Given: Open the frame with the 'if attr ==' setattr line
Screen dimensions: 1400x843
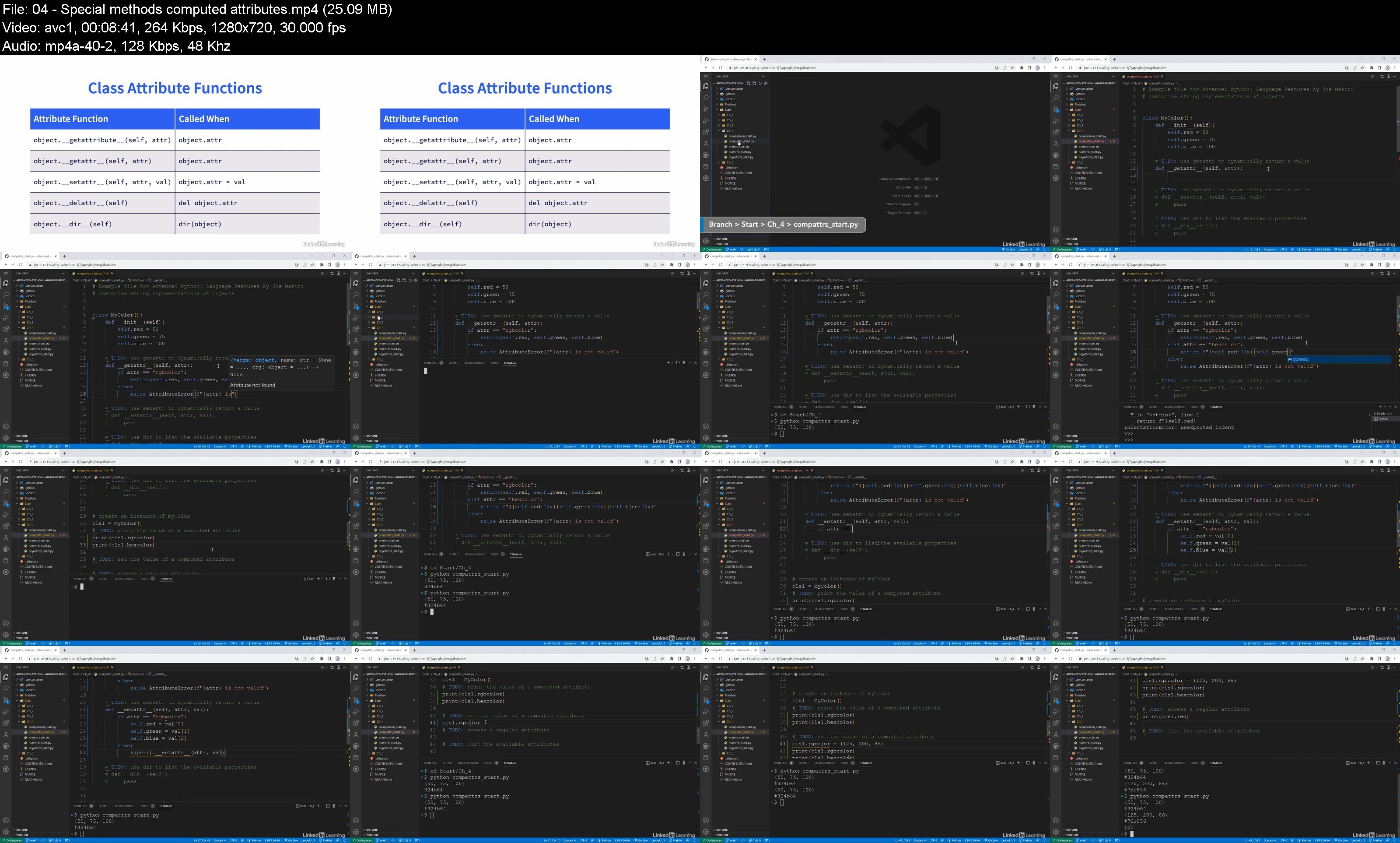Looking at the screenshot, I should coord(875,548).
